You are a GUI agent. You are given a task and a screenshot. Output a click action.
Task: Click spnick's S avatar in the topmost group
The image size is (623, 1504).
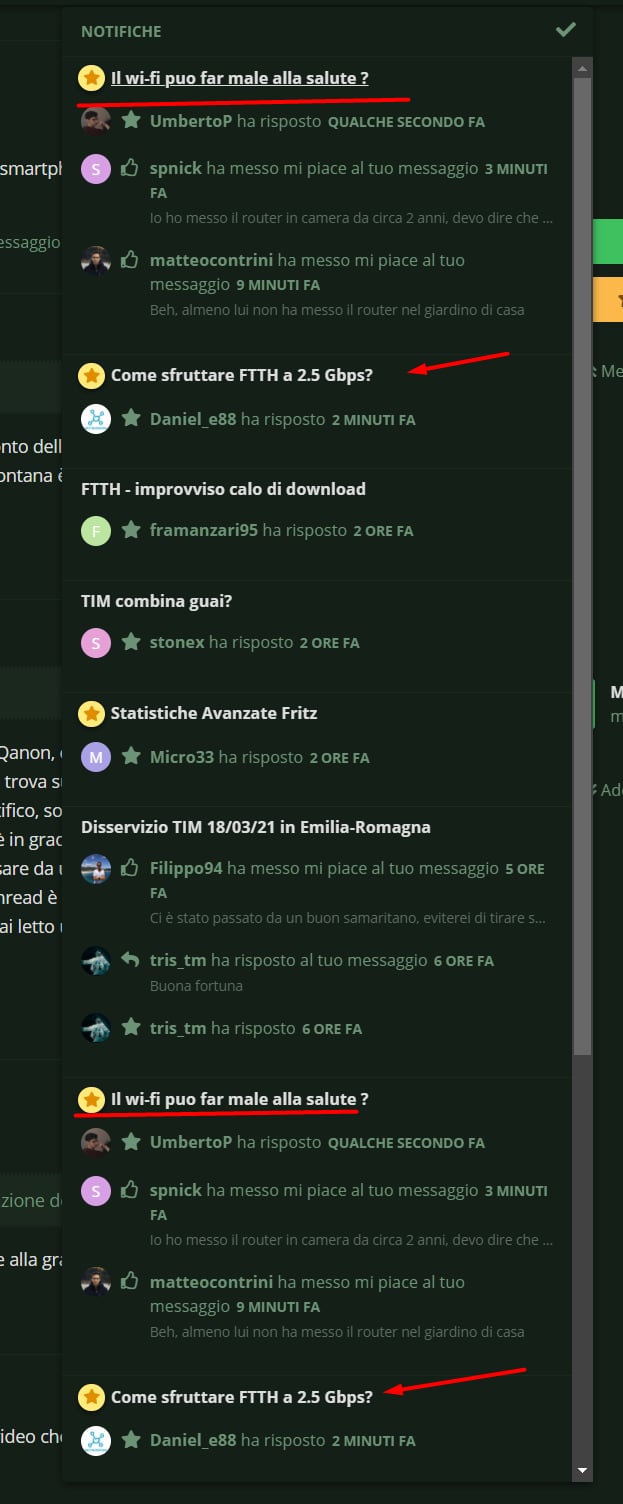pos(96,169)
